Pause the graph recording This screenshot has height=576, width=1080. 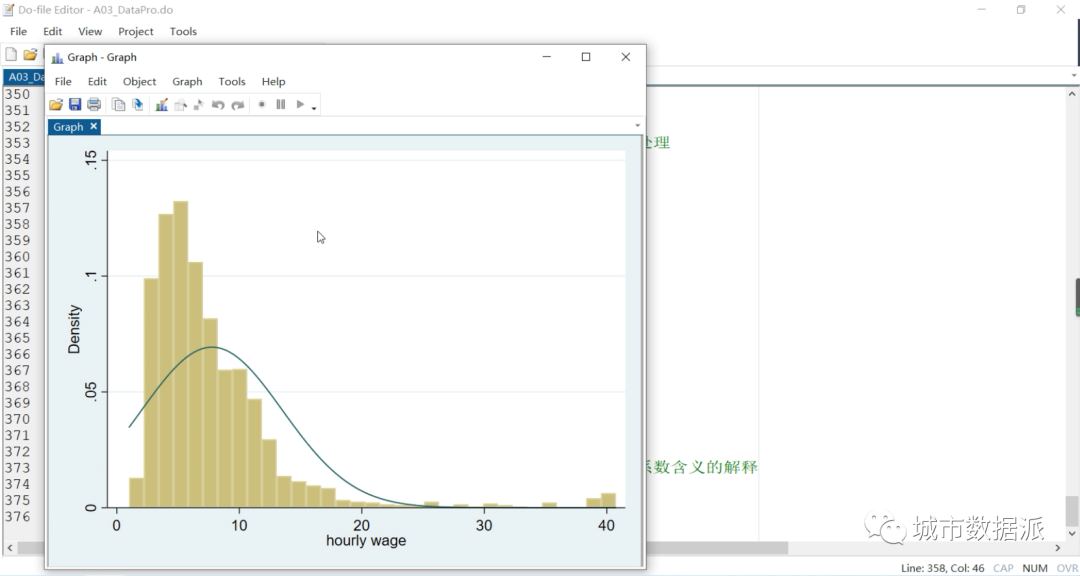click(280, 105)
